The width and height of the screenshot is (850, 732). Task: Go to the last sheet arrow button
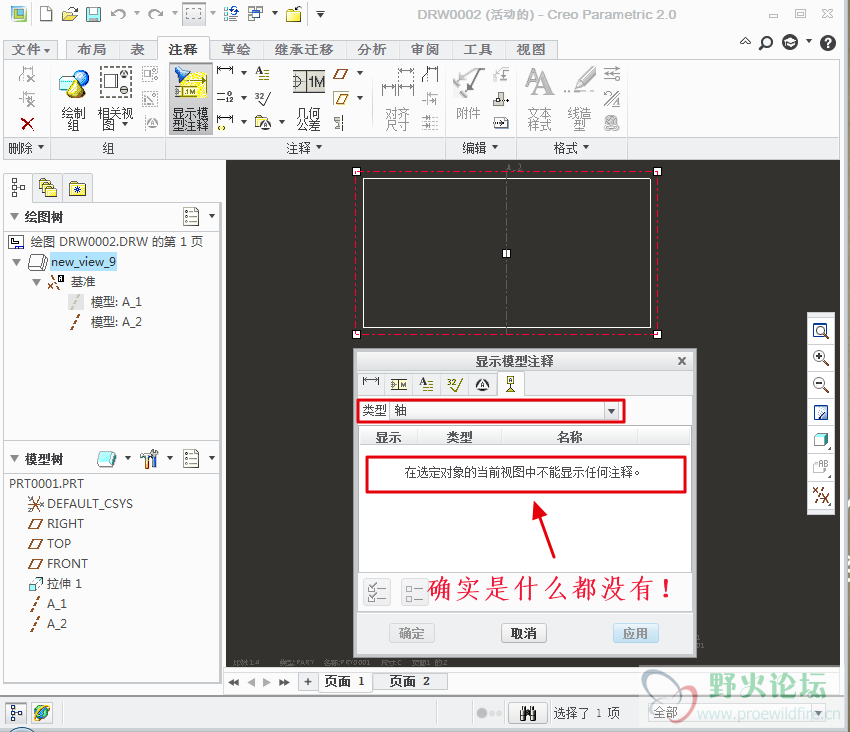tap(284, 682)
